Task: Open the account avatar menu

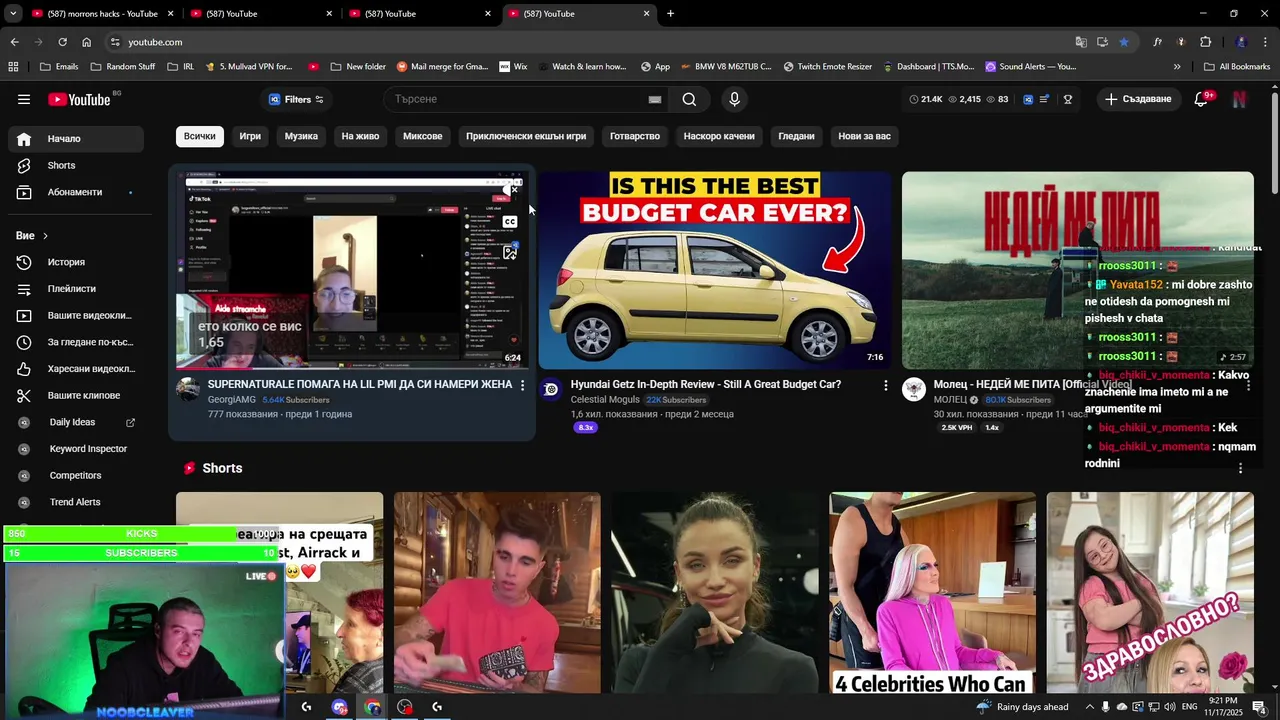Action: 1239,99
